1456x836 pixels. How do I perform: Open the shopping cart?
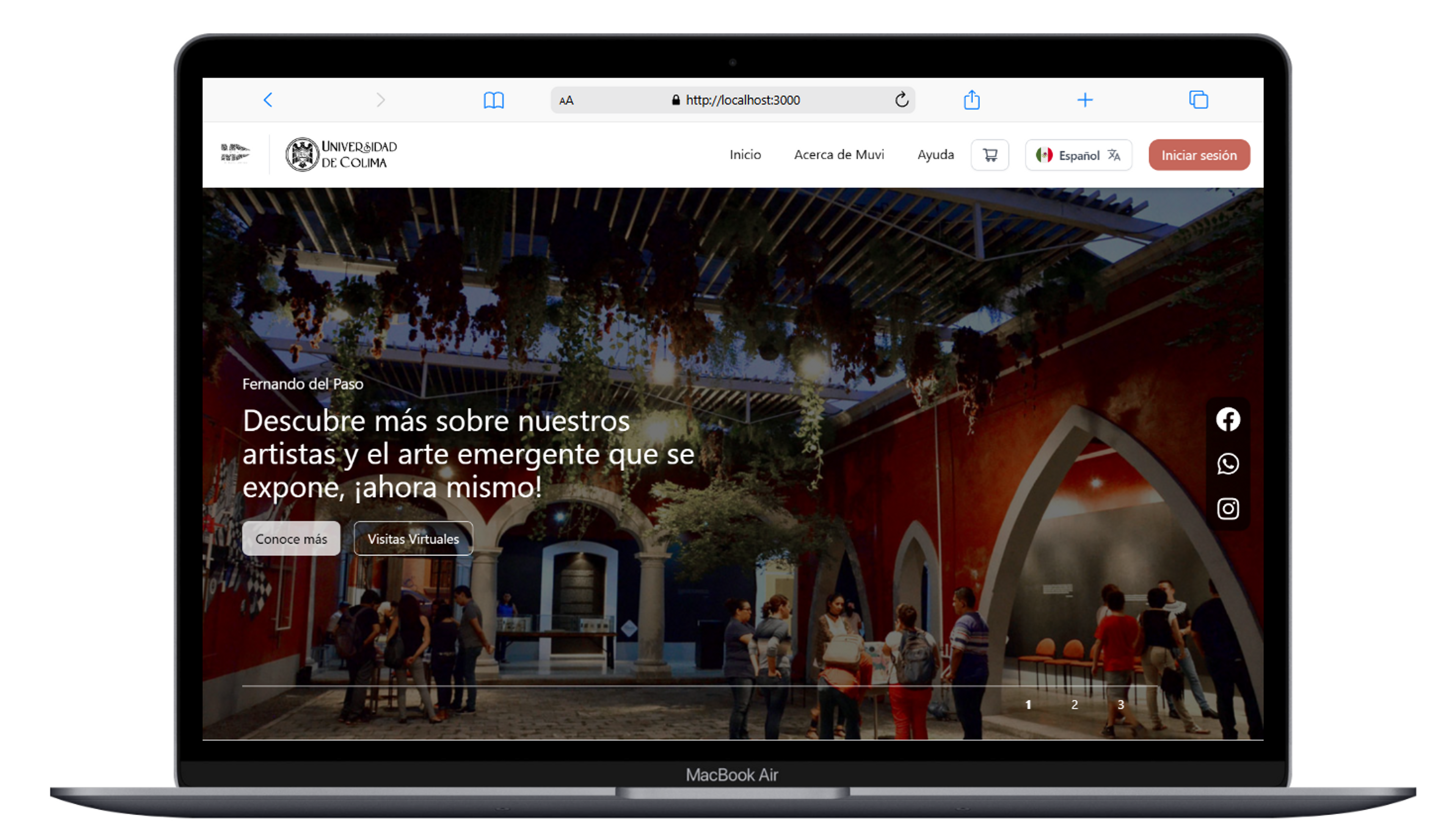(990, 155)
